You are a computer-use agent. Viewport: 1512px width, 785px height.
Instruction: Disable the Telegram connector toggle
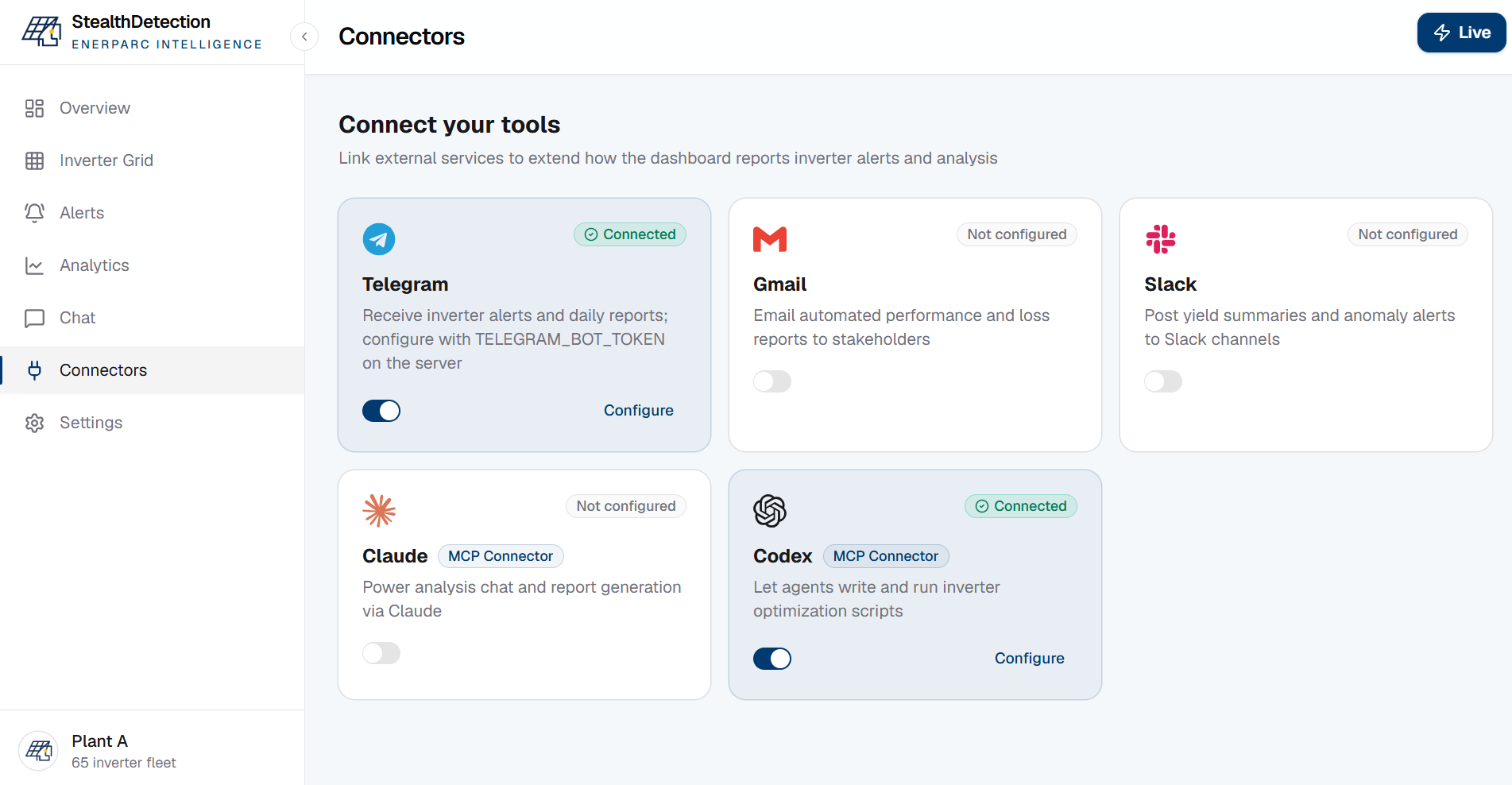coord(381,411)
